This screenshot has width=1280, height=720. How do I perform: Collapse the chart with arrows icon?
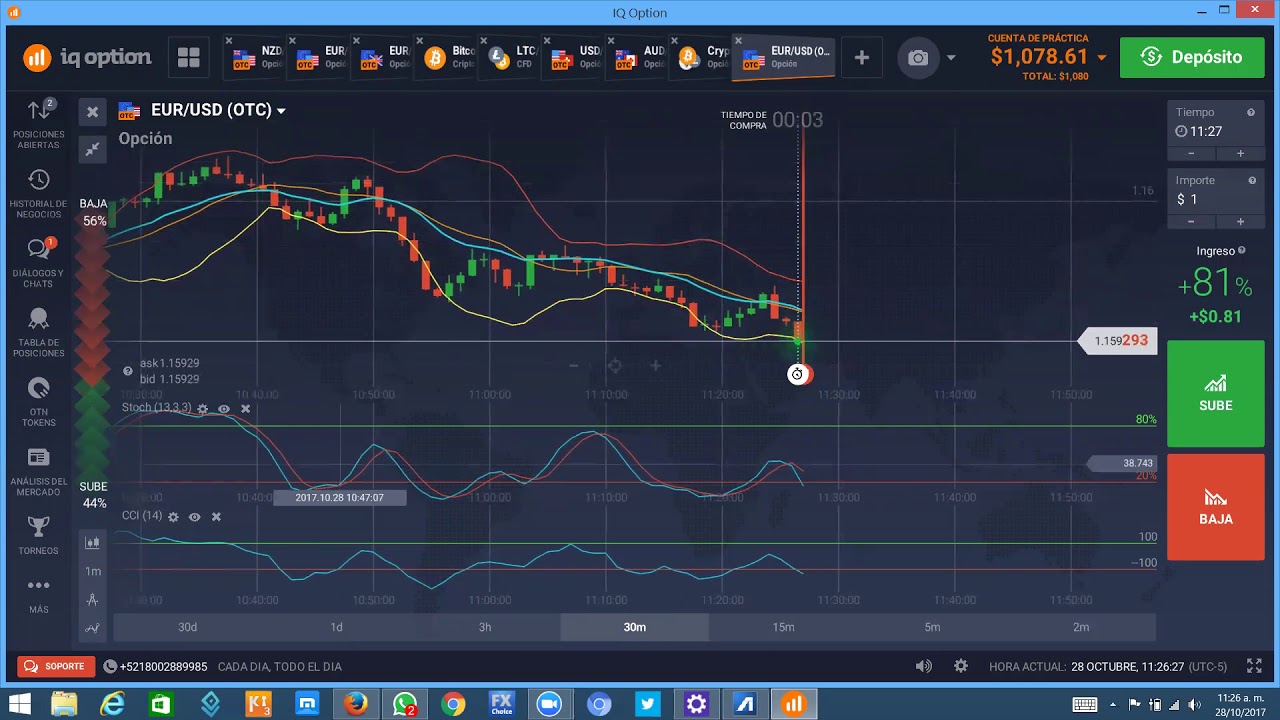(92, 149)
